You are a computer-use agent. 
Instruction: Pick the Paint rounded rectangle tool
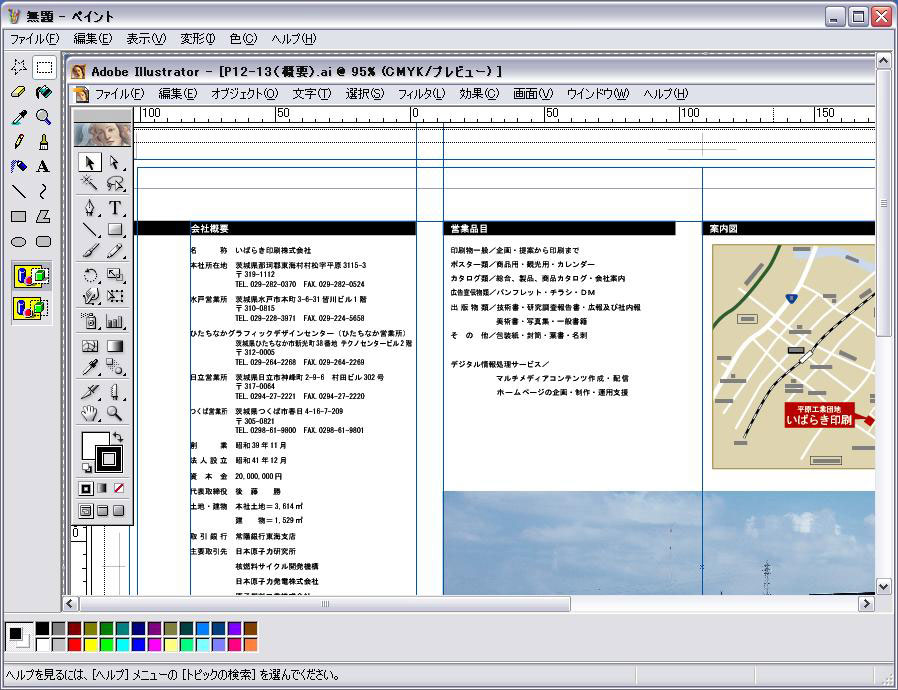pyautogui.click(x=44, y=242)
